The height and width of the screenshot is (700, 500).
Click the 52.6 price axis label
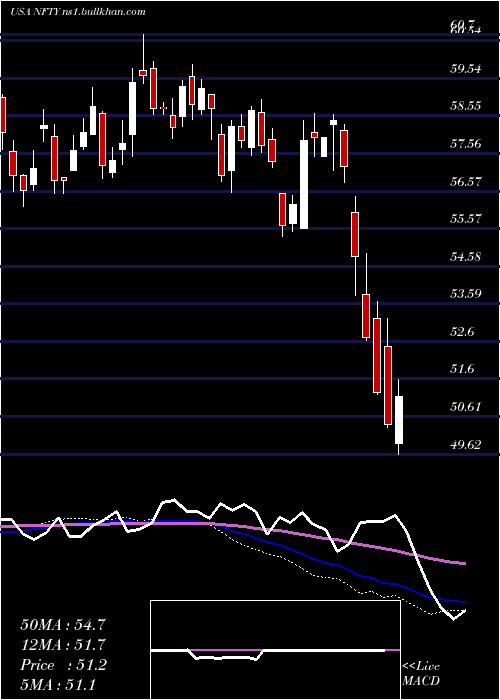pos(462,332)
